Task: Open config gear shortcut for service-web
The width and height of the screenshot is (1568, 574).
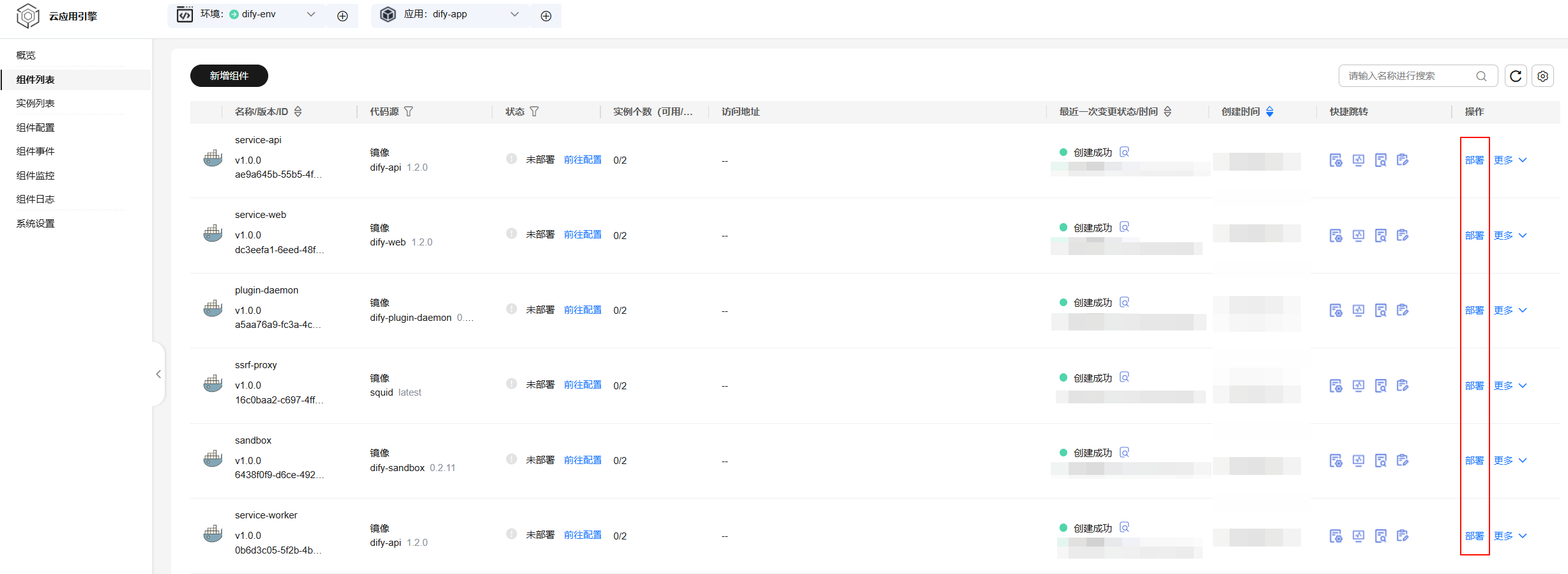Action: [x=1336, y=235]
